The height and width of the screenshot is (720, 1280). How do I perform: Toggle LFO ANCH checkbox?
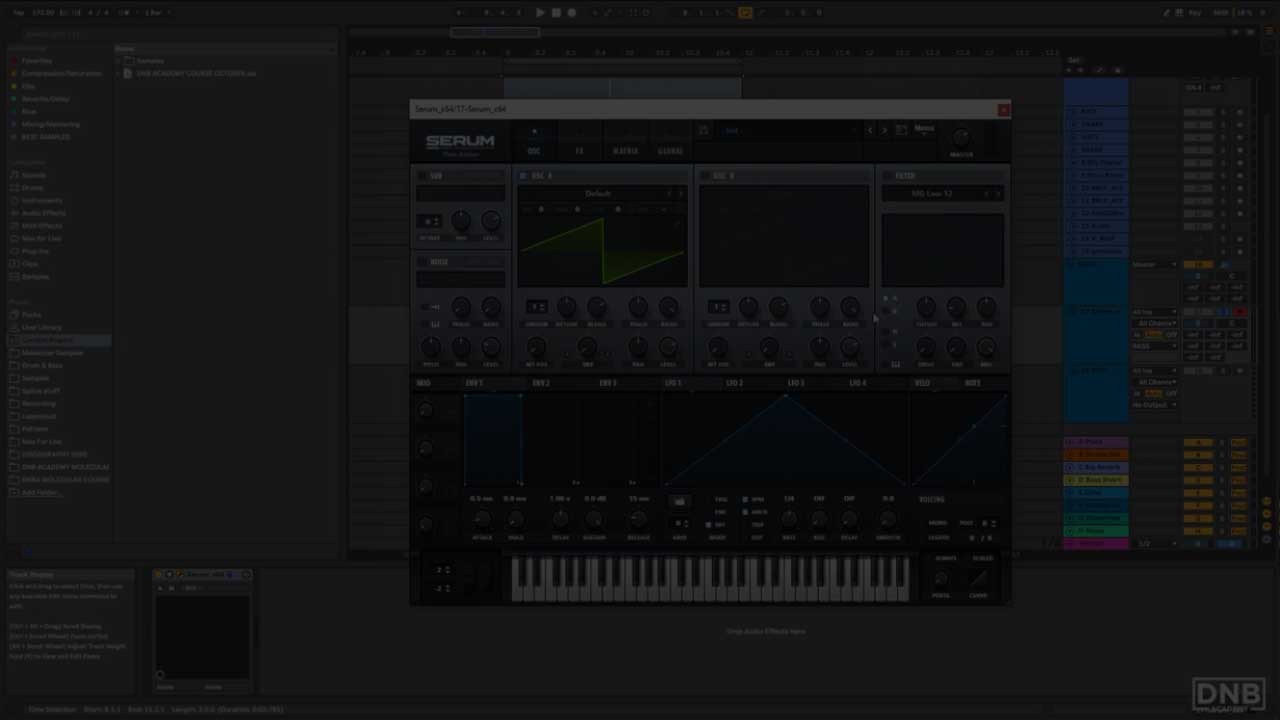click(x=746, y=512)
